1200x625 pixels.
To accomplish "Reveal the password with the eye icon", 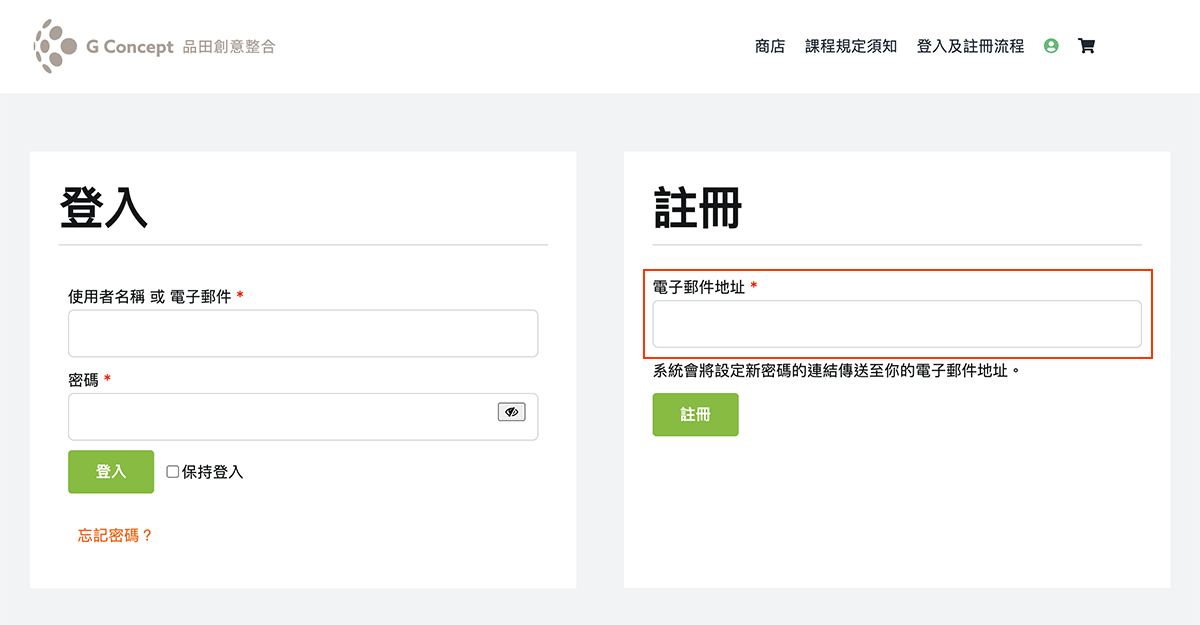I will [x=511, y=411].
